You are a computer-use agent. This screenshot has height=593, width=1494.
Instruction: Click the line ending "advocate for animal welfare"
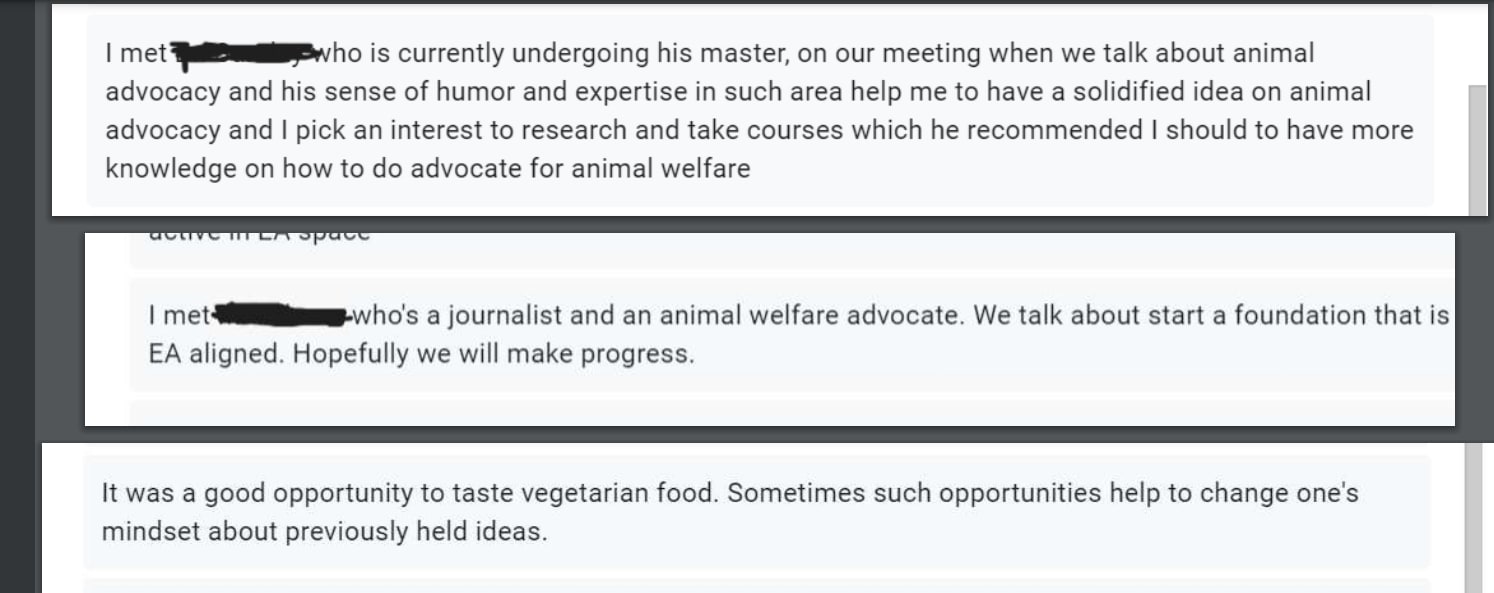tap(428, 169)
